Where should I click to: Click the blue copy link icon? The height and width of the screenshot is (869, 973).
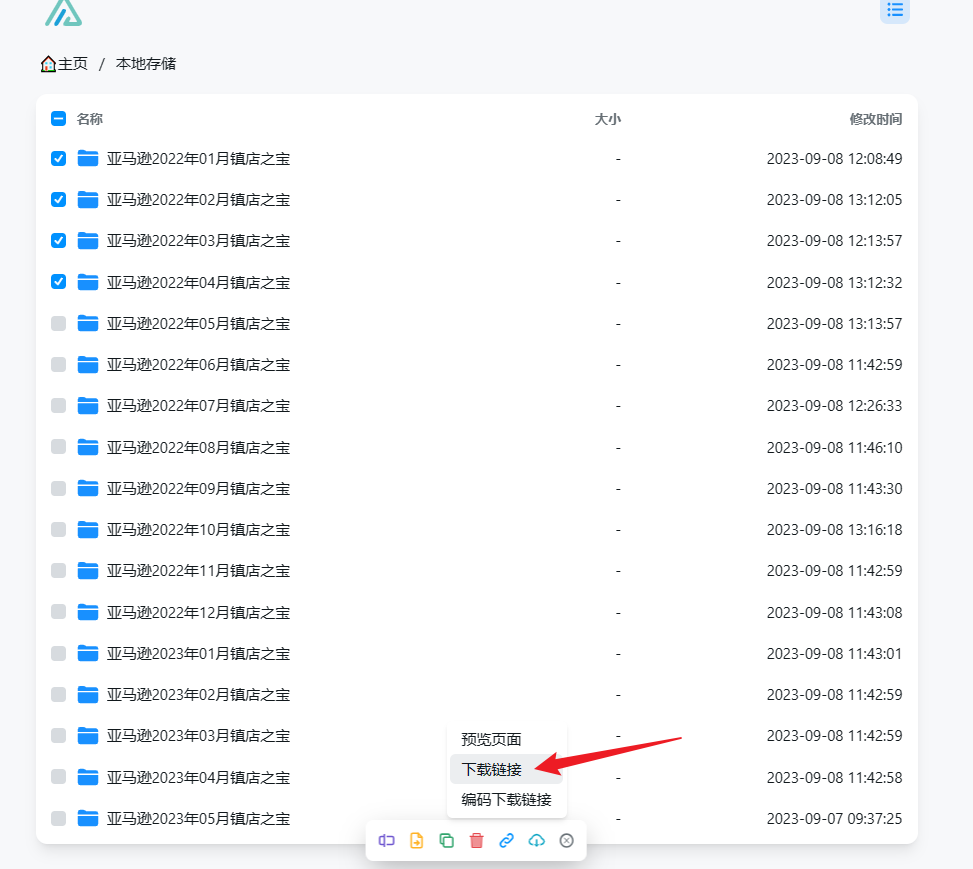(507, 841)
